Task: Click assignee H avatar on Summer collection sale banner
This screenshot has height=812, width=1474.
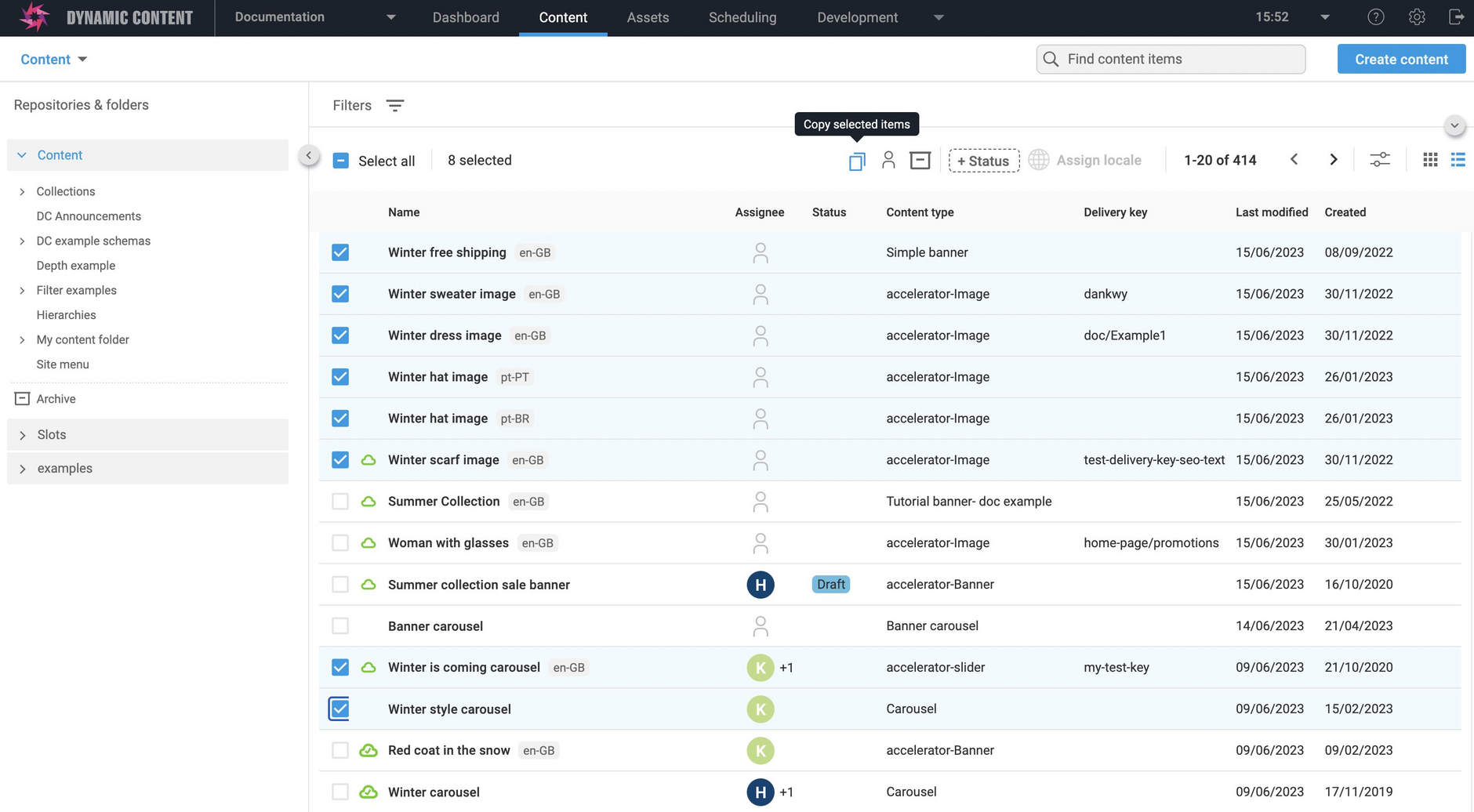Action: click(x=761, y=585)
